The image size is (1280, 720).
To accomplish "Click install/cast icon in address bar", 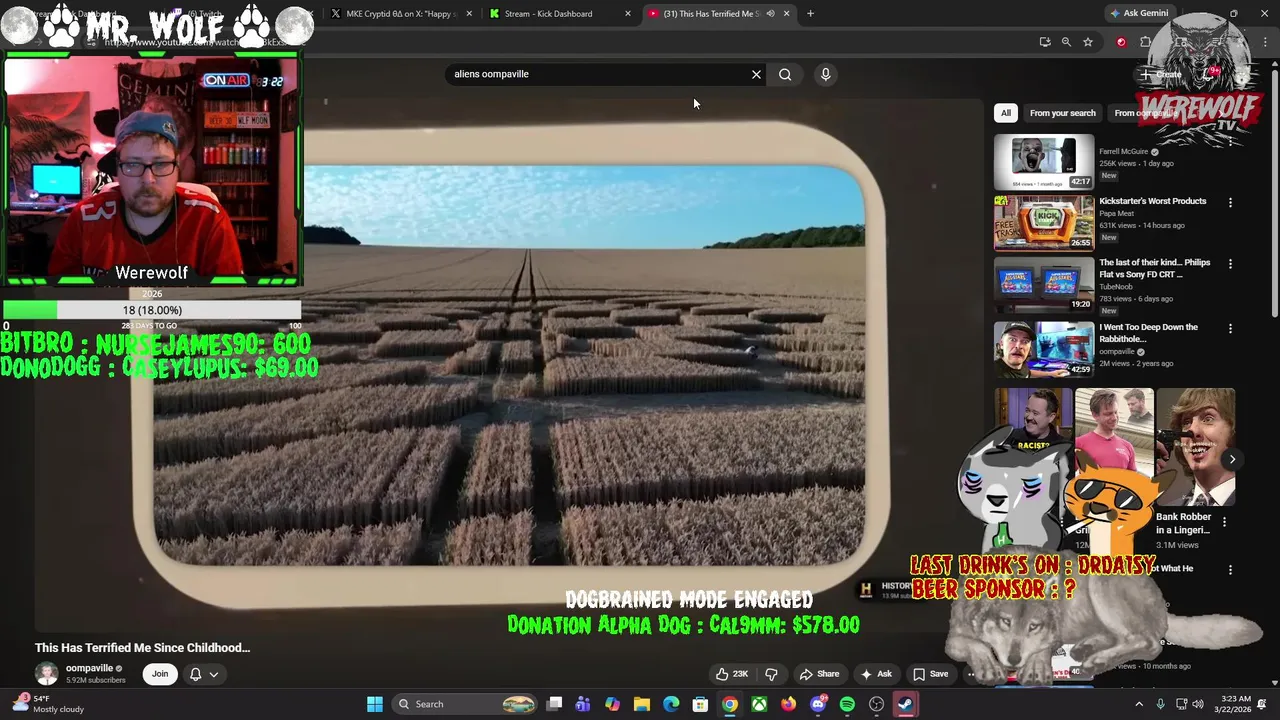I will click(x=1044, y=42).
